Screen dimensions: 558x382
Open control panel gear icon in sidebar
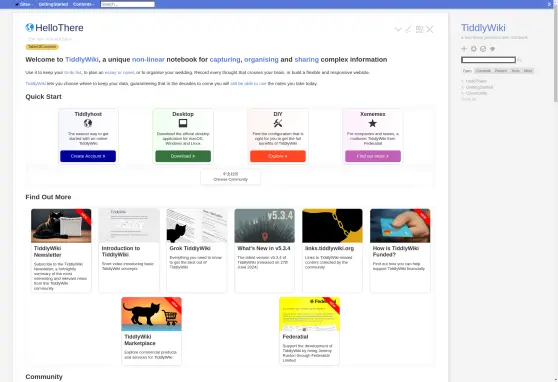pyautogui.click(x=474, y=49)
